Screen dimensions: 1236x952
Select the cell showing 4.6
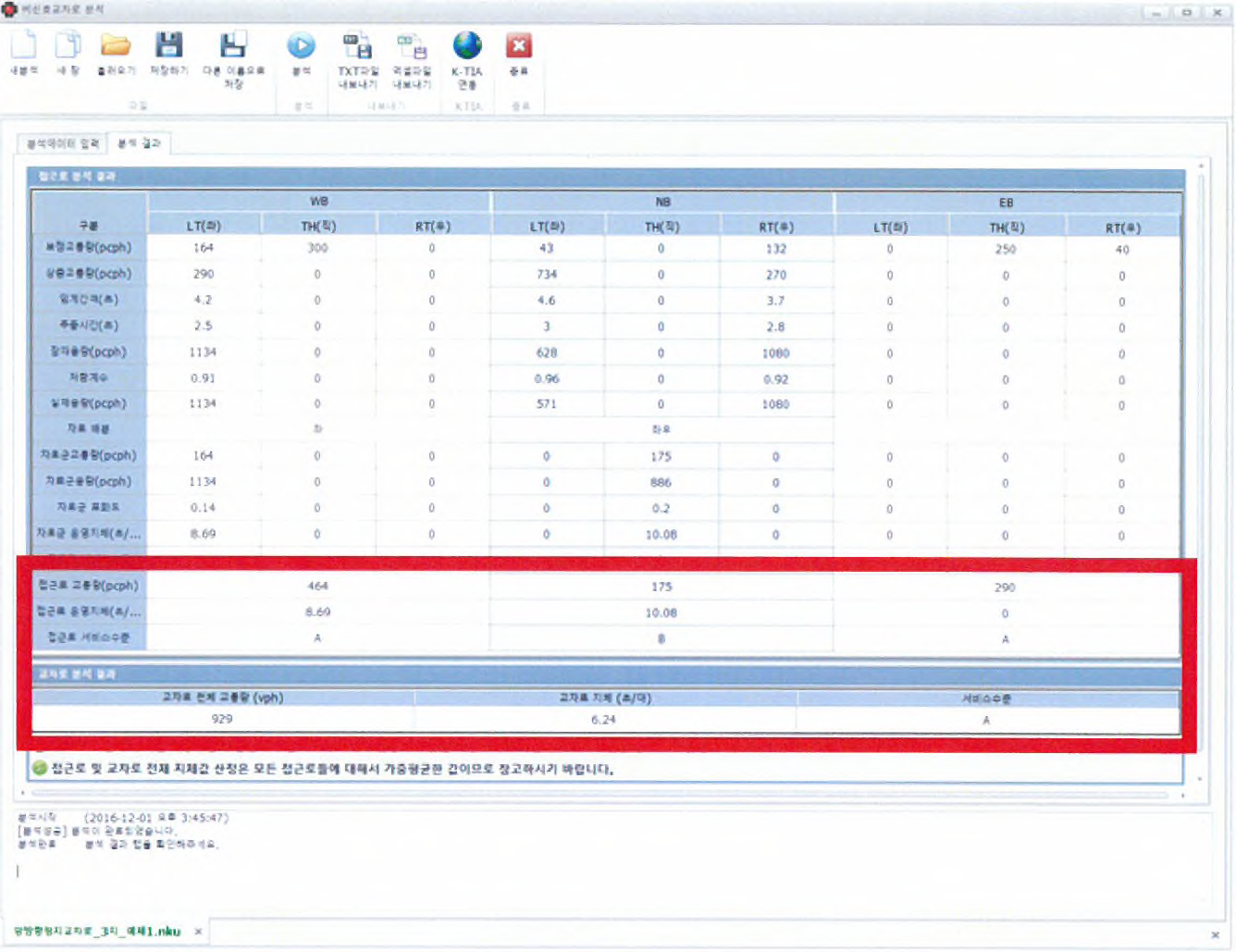pos(547,301)
